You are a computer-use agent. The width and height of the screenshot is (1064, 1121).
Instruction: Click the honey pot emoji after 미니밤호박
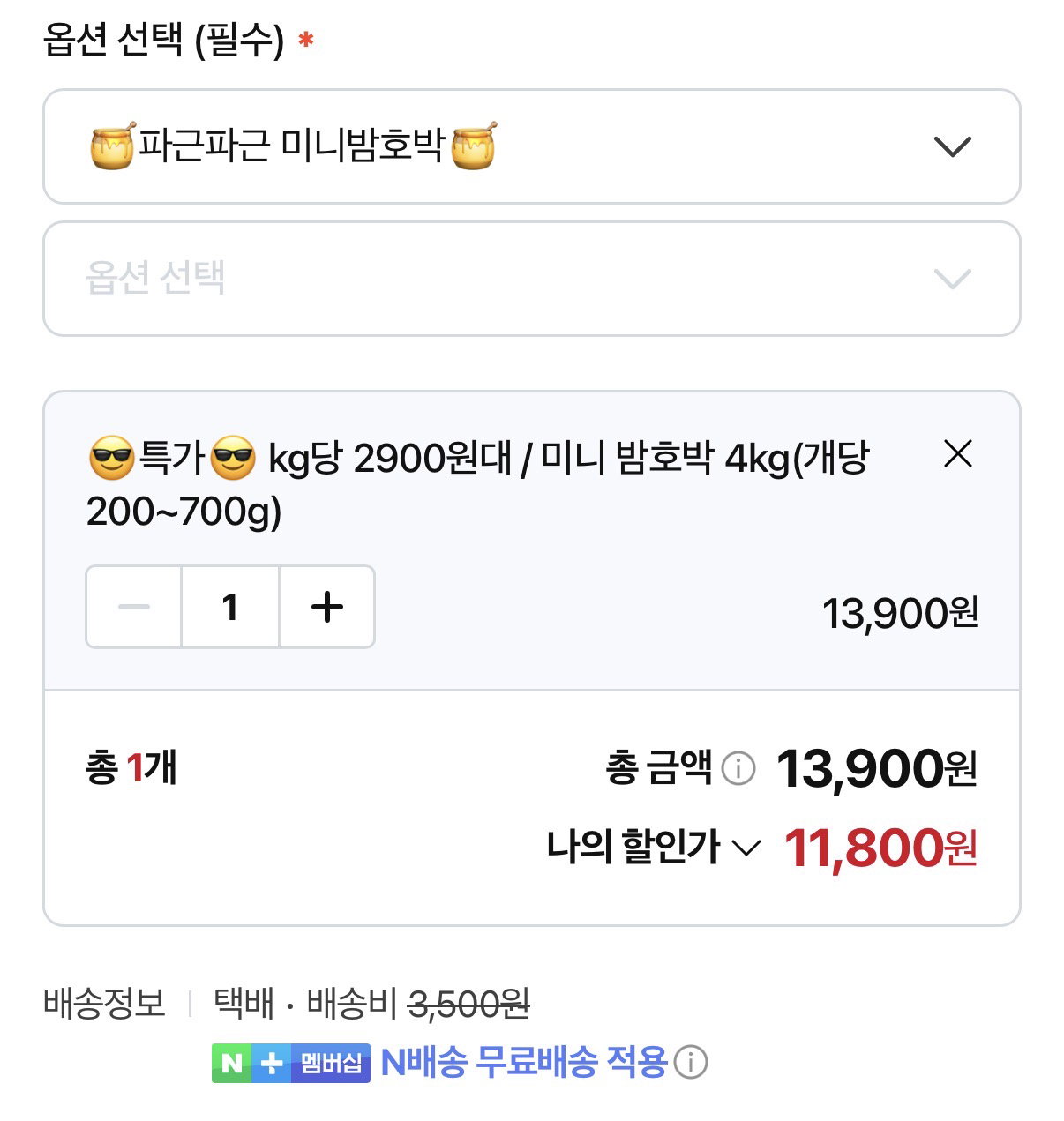[x=474, y=146]
